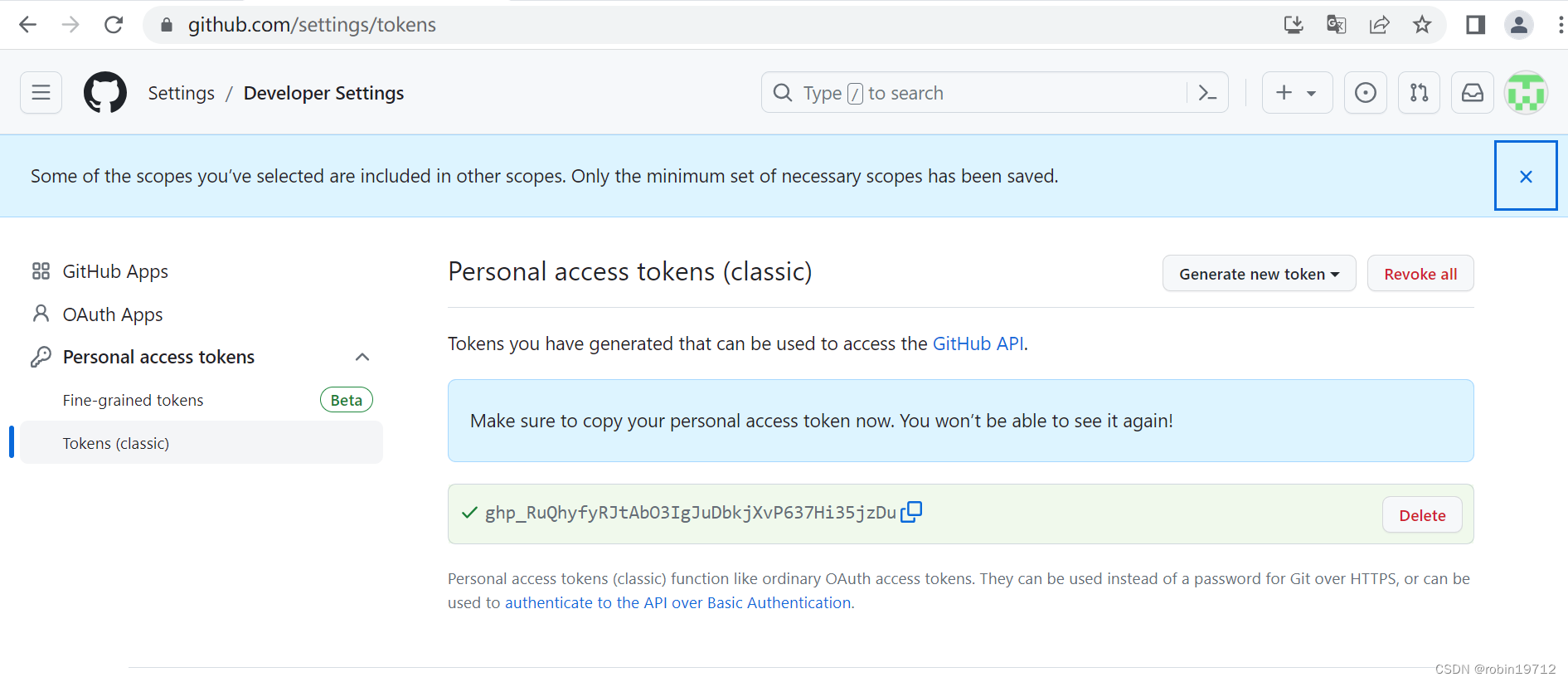This screenshot has height=682, width=1568.
Task: Bookmark this page with the star icon
Action: tap(1422, 25)
